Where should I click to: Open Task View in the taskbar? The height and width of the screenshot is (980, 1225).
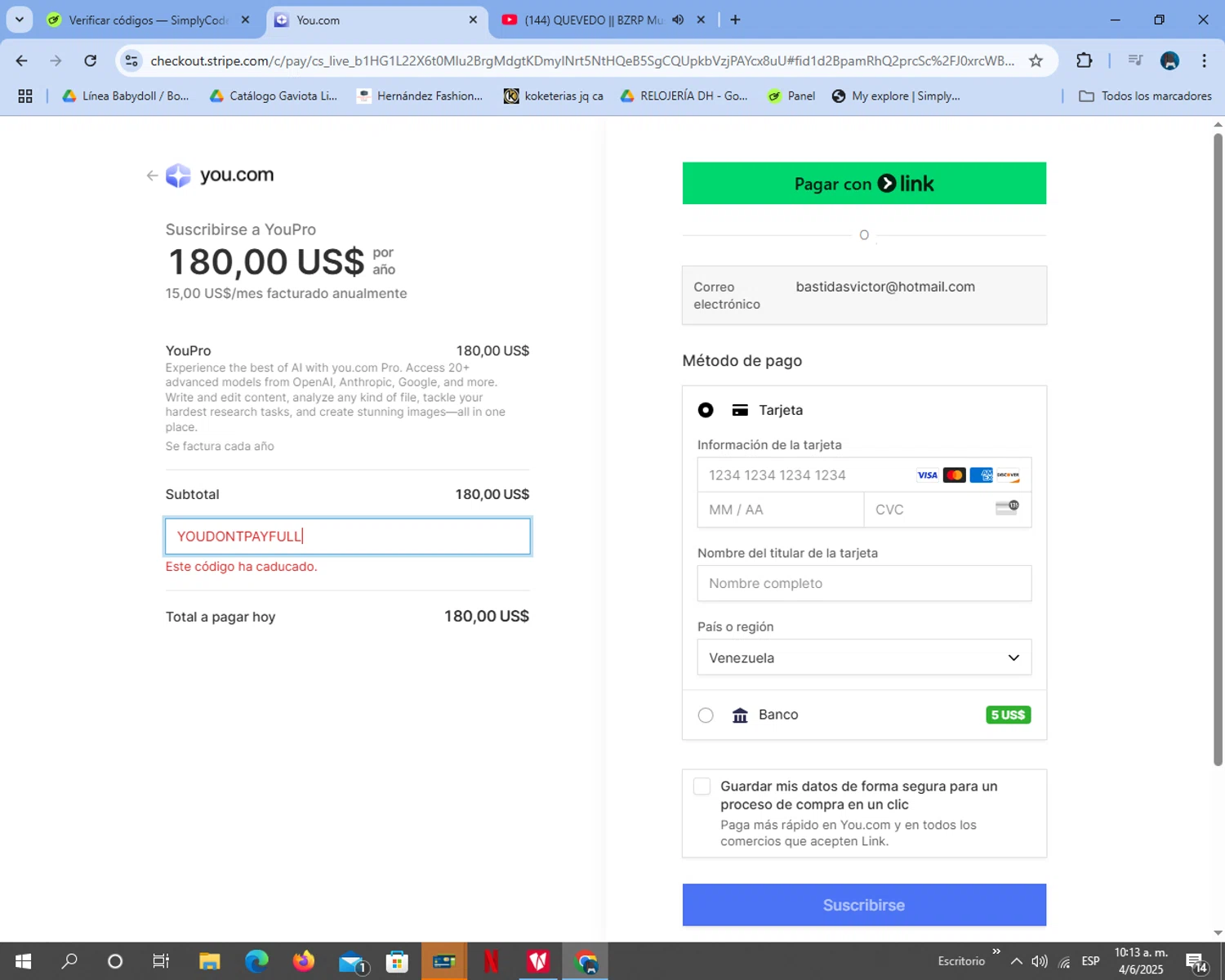point(161,961)
